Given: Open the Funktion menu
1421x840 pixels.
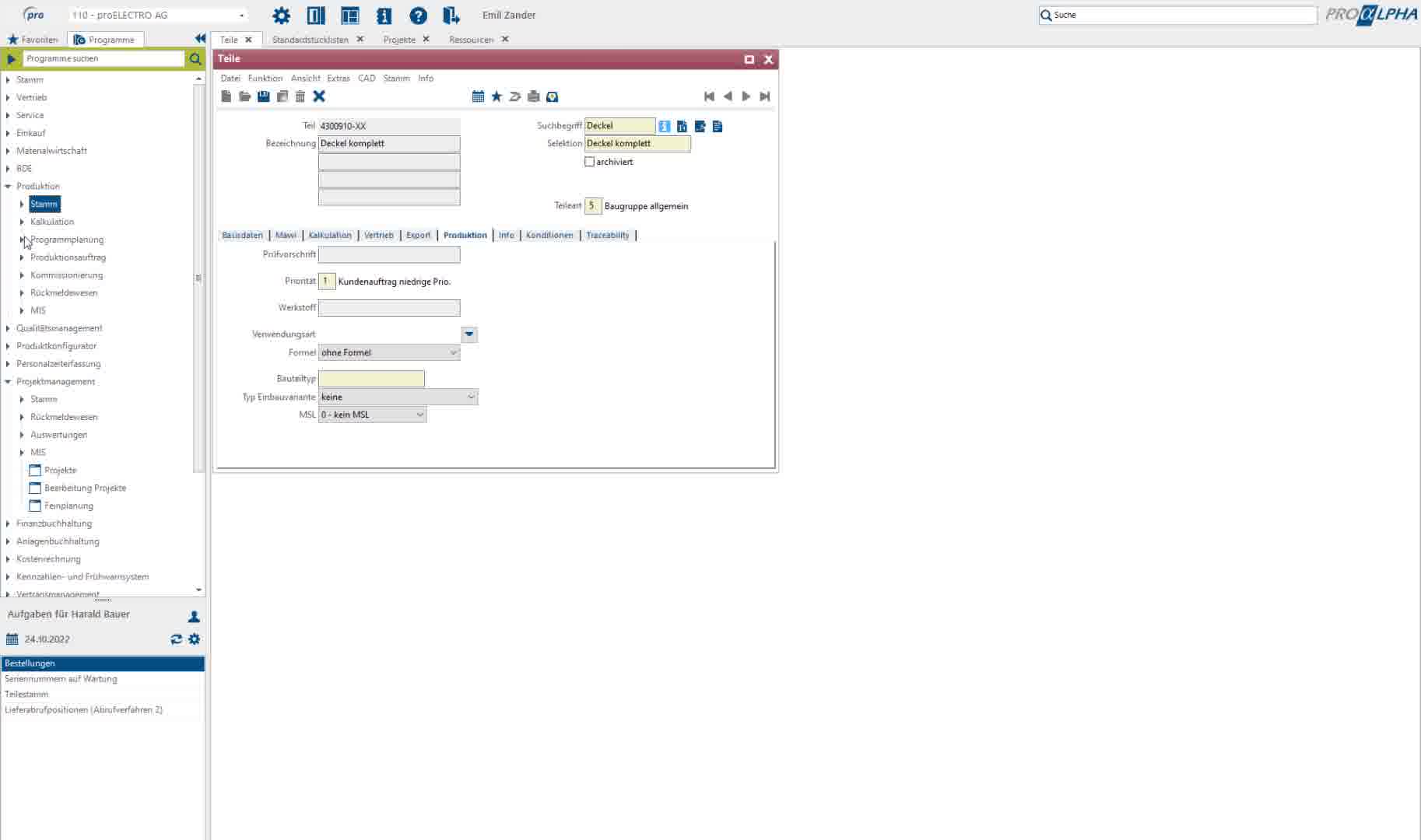Looking at the screenshot, I should [x=265, y=78].
